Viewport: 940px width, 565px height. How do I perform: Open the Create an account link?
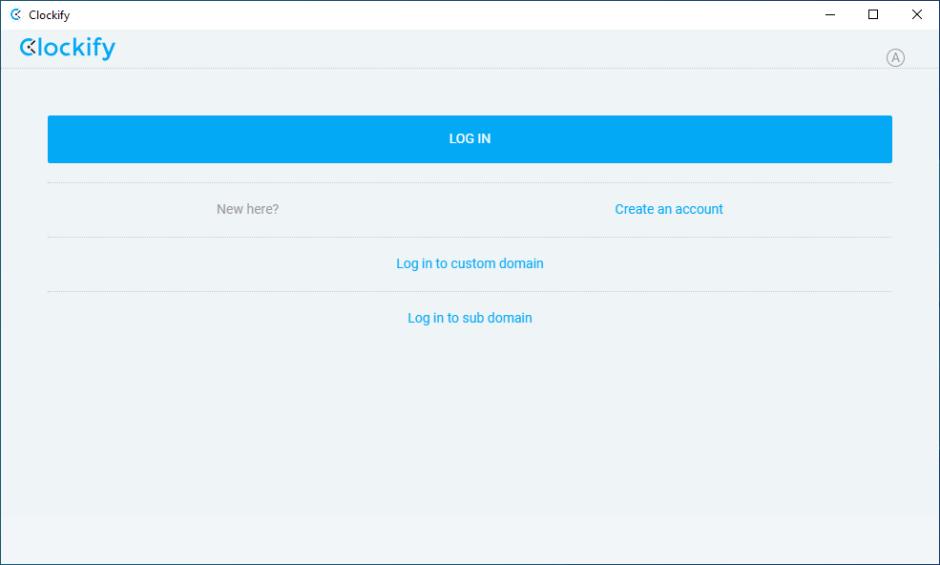pyautogui.click(x=668, y=209)
